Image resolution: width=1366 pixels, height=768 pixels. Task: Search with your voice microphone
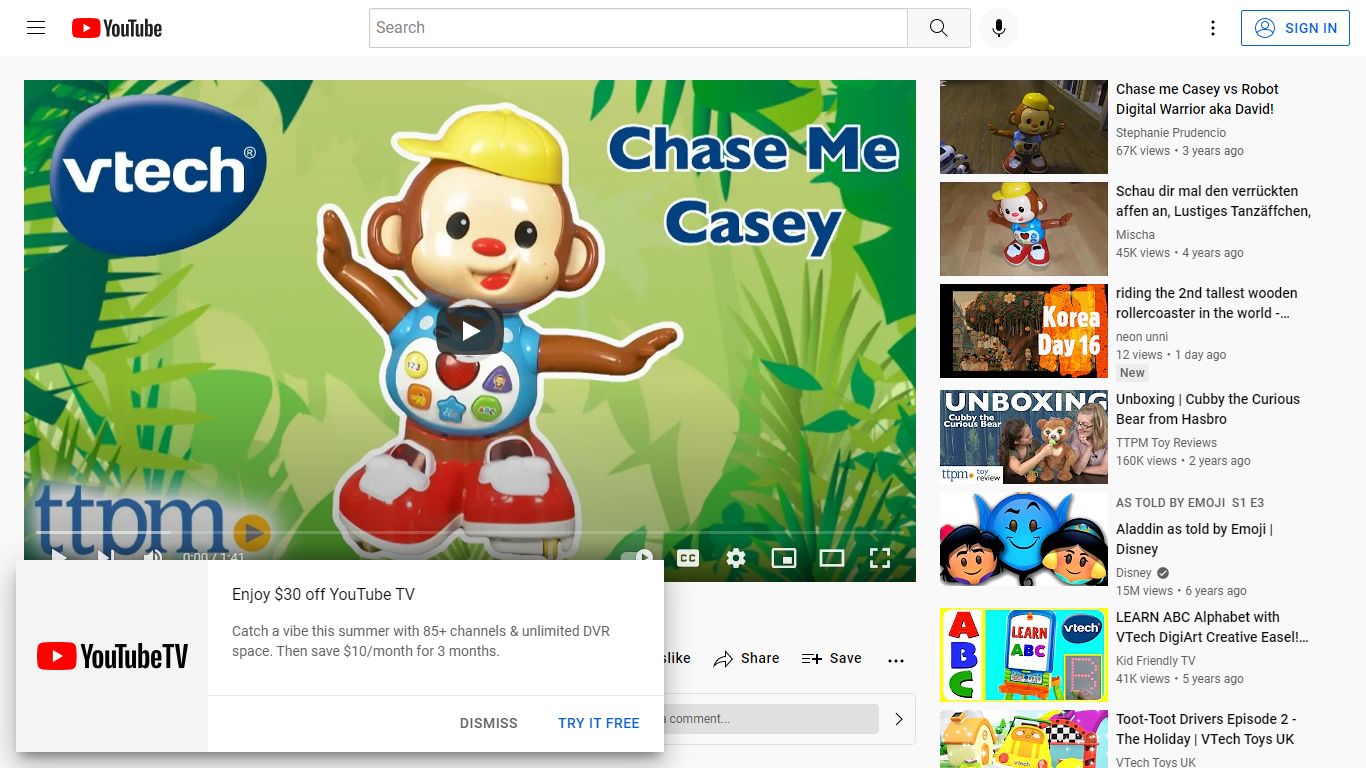(998, 28)
